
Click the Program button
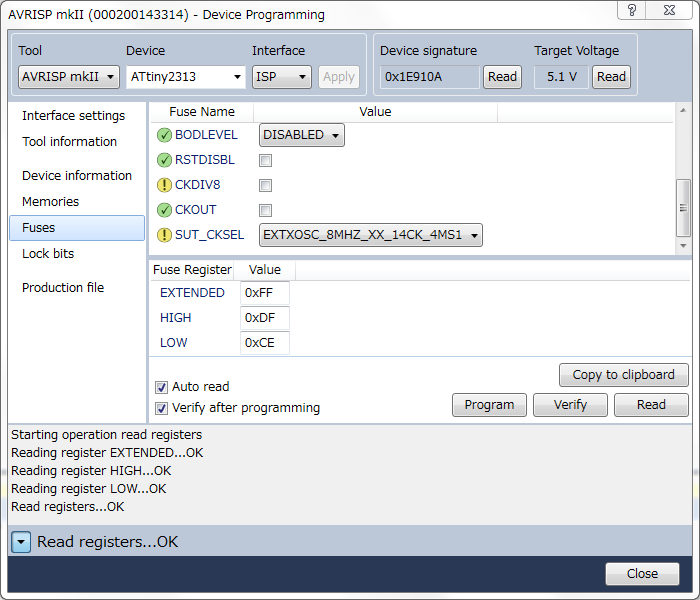pos(489,405)
